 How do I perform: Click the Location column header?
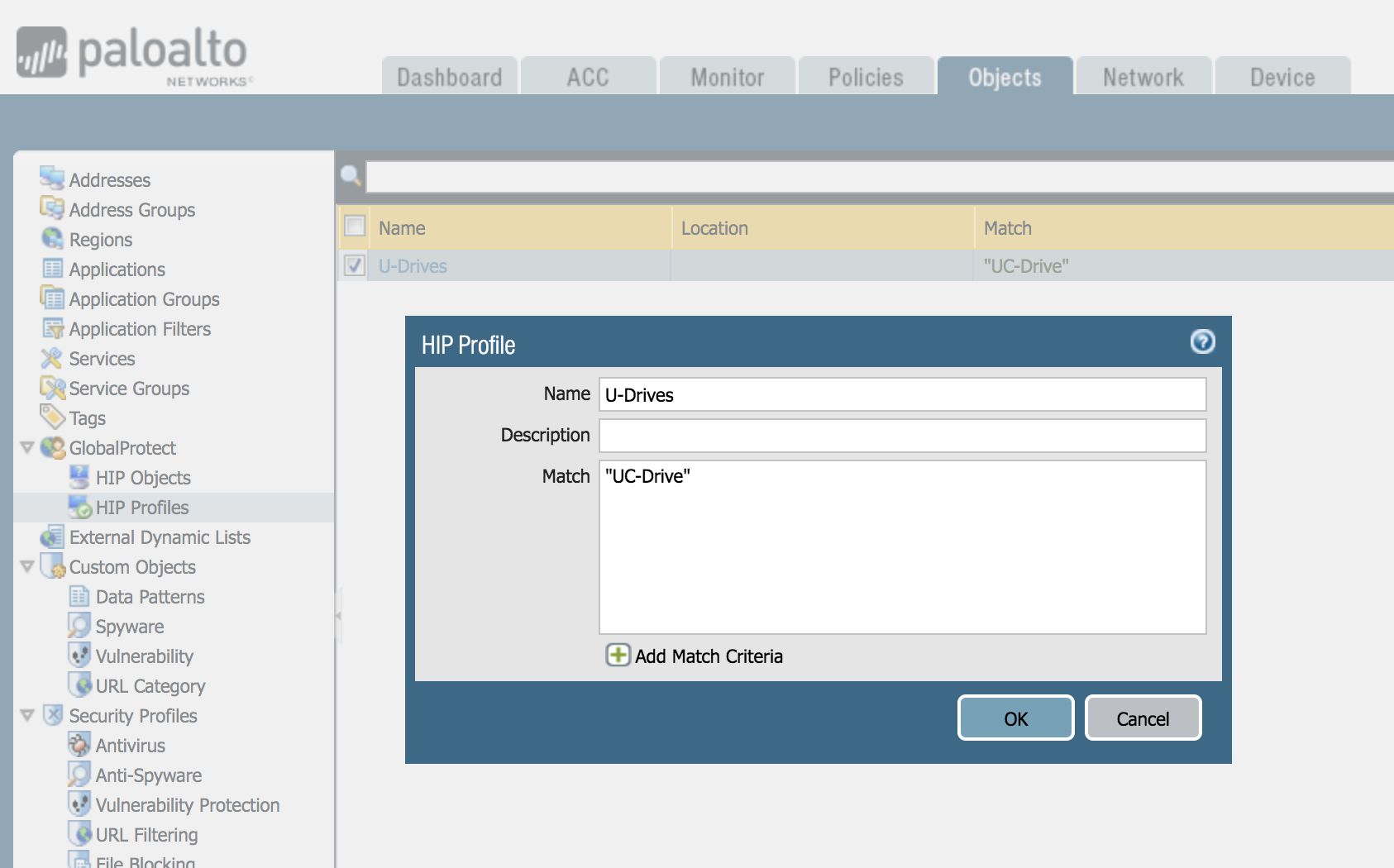(823, 228)
